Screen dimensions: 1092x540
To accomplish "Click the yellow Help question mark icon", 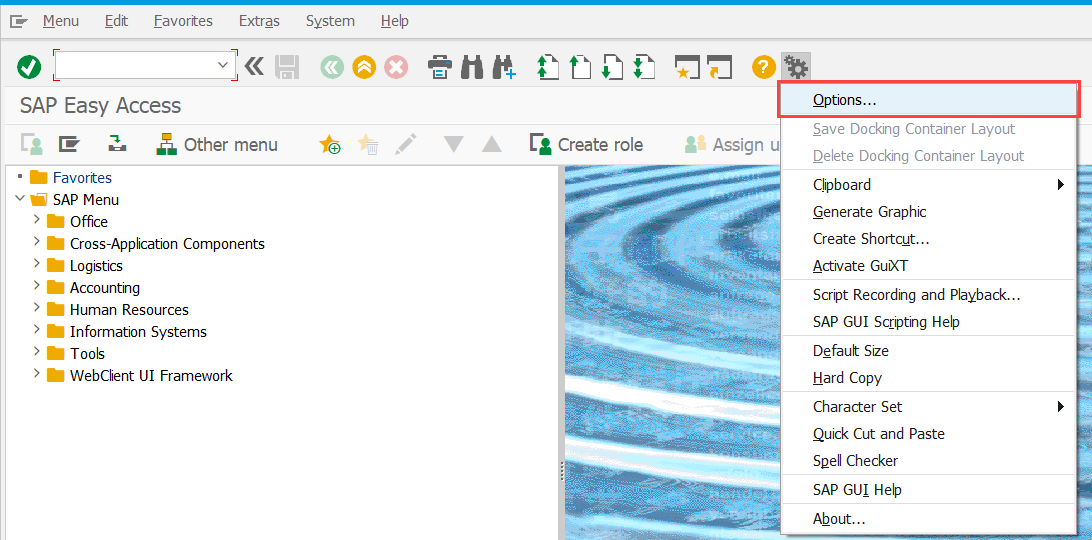I will click(763, 68).
